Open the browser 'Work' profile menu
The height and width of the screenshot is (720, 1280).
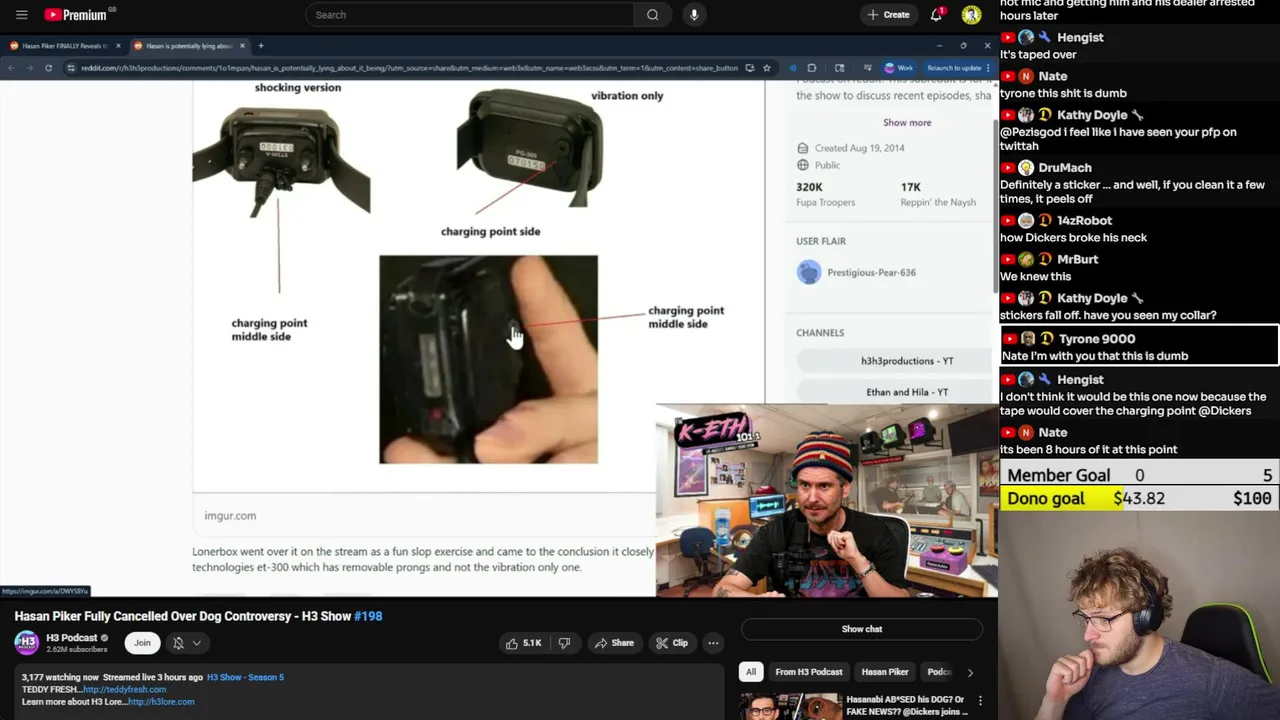click(899, 68)
